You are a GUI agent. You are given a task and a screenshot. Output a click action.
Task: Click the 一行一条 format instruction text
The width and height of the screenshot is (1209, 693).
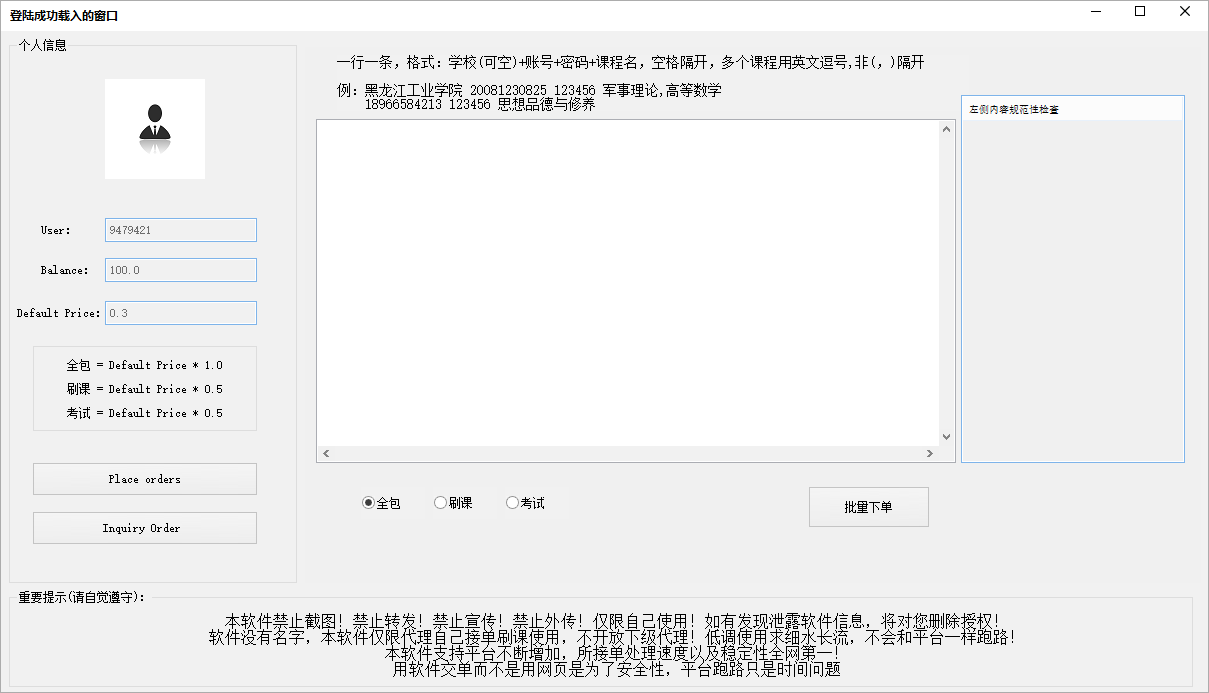pos(631,62)
